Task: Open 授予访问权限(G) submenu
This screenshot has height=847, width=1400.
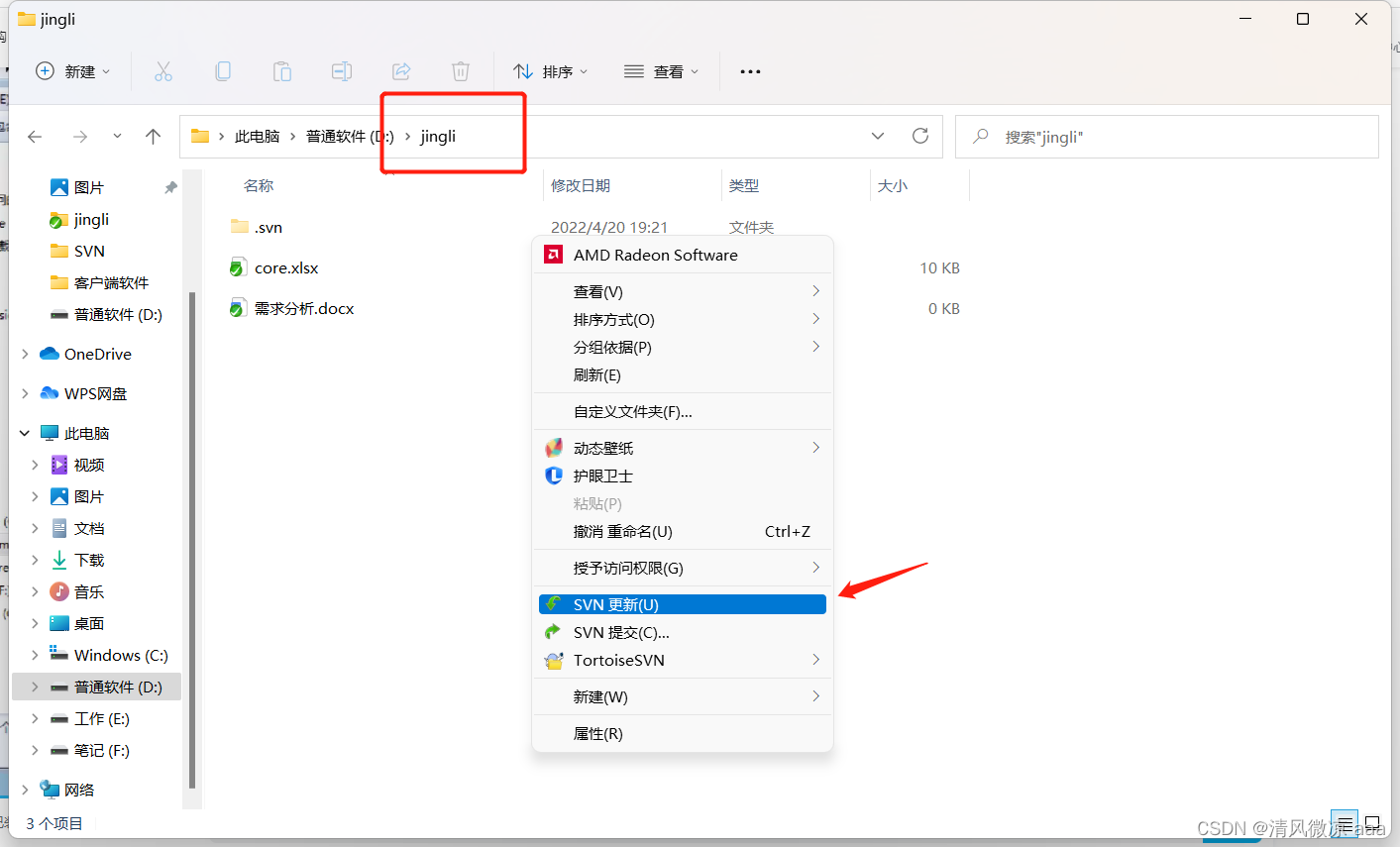Action: pyautogui.click(x=684, y=568)
